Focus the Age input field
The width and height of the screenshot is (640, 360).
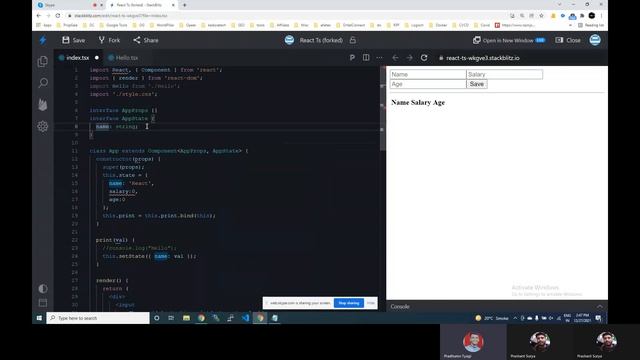(428, 84)
